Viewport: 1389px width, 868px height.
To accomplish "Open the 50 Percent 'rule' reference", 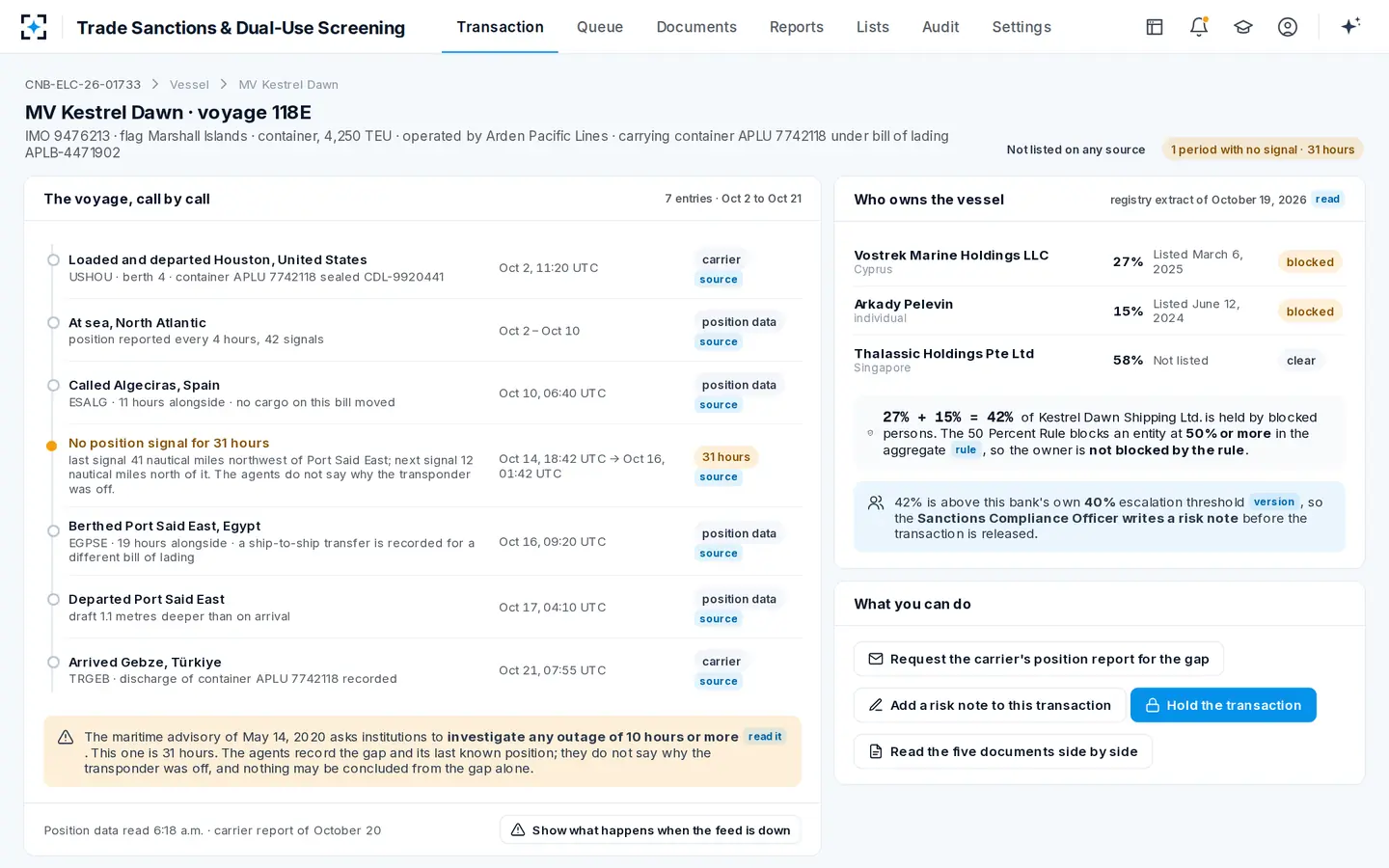I will [966, 450].
